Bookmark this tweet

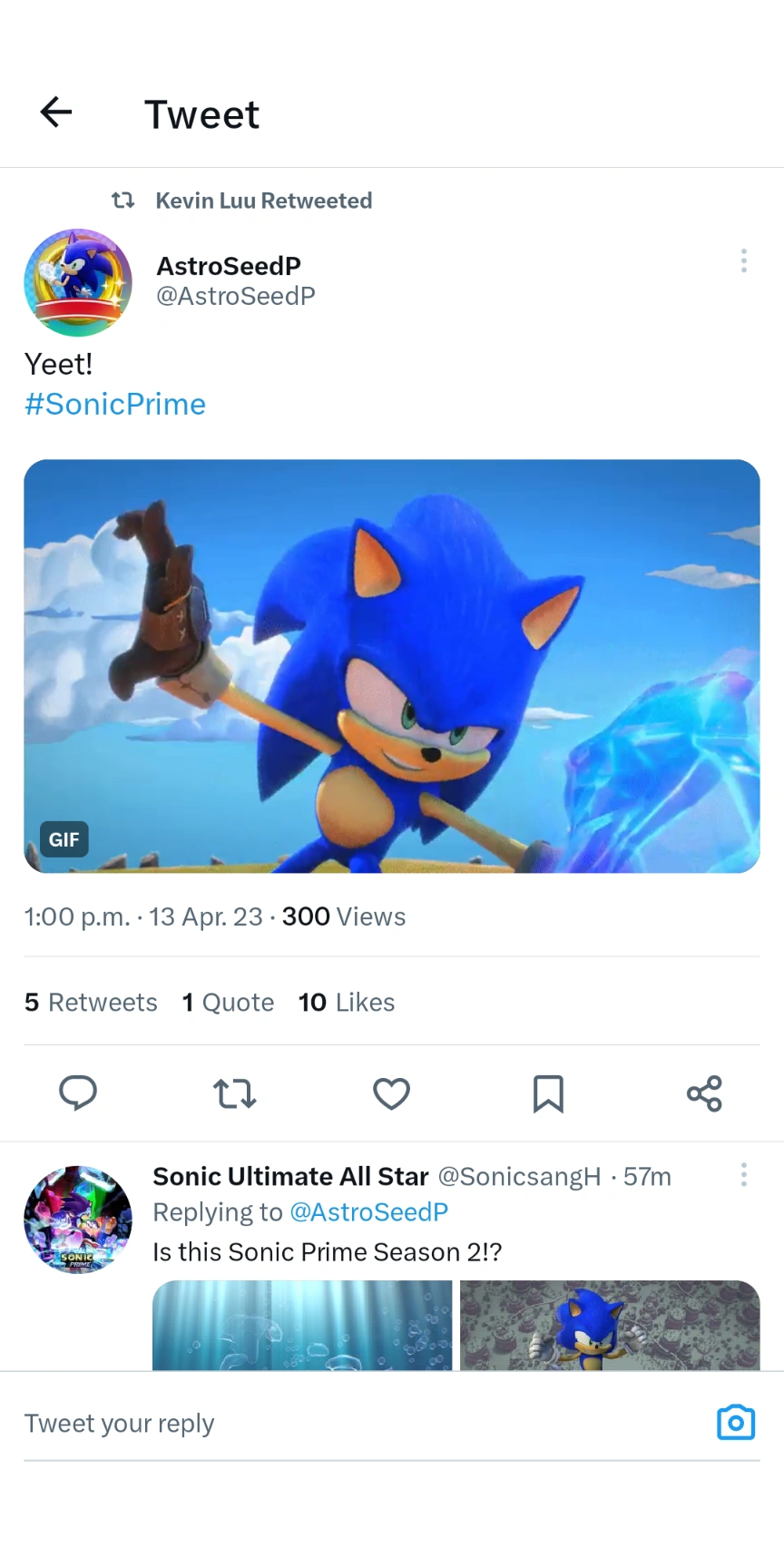(x=548, y=1093)
